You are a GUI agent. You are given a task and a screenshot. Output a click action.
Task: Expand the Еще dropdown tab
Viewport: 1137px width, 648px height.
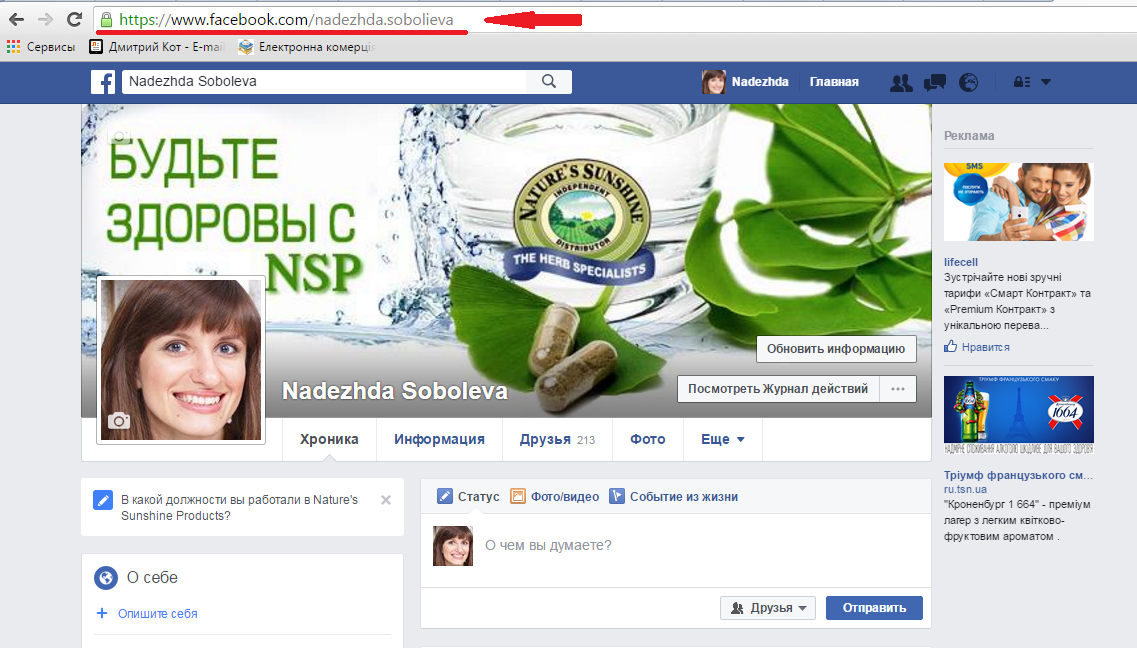tap(722, 439)
